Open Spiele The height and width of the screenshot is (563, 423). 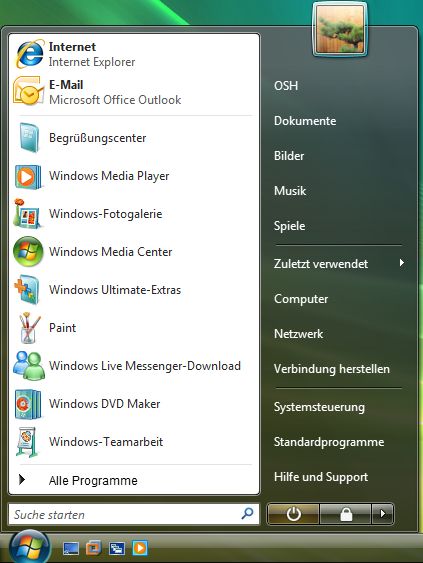(289, 226)
